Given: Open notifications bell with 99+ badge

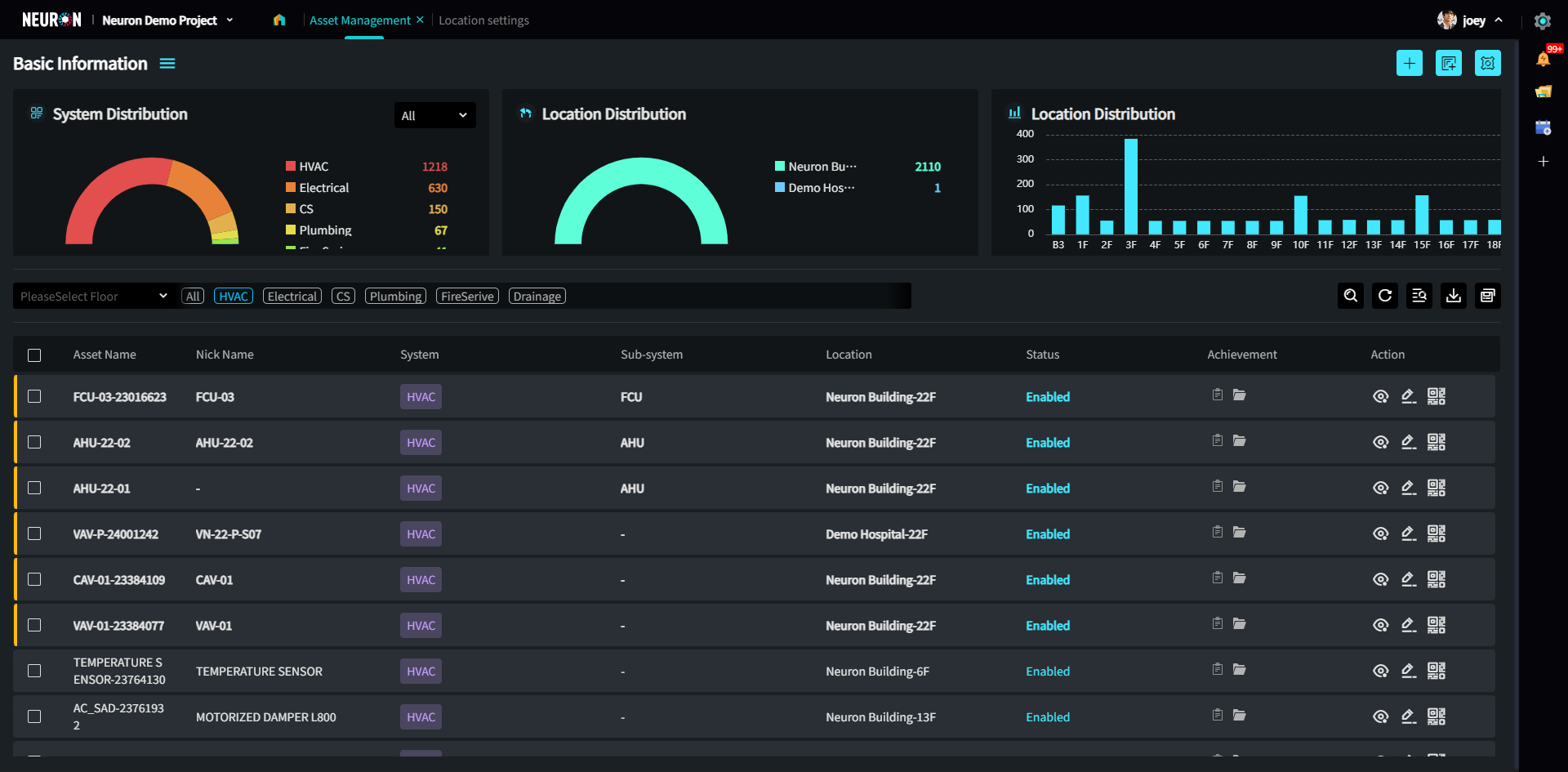Looking at the screenshot, I should pos(1543,58).
